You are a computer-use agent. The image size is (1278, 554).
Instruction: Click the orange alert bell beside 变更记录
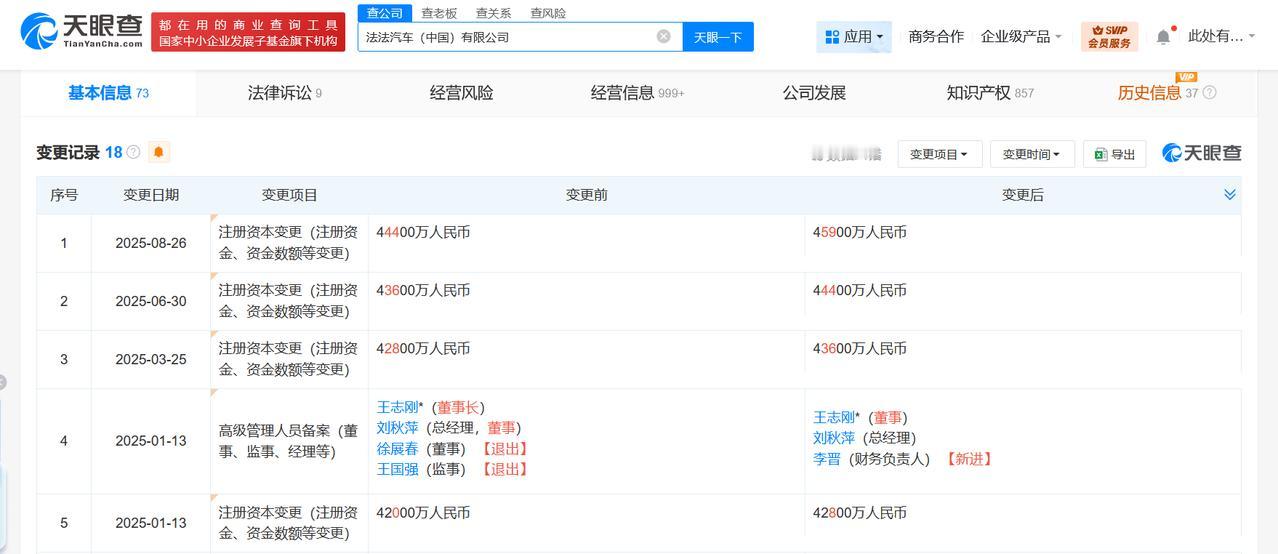[x=159, y=152]
